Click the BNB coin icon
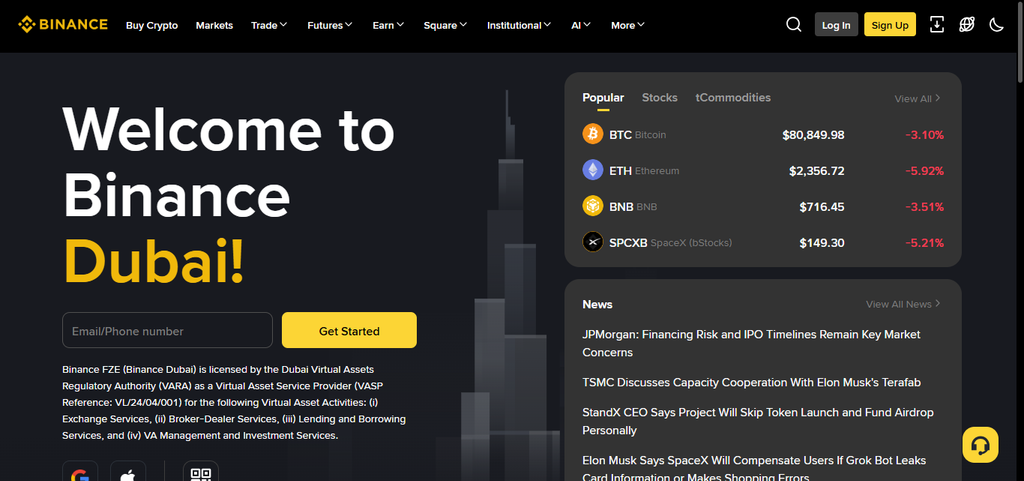Image resolution: width=1024 pixels, height=481 pixels. 592,206
